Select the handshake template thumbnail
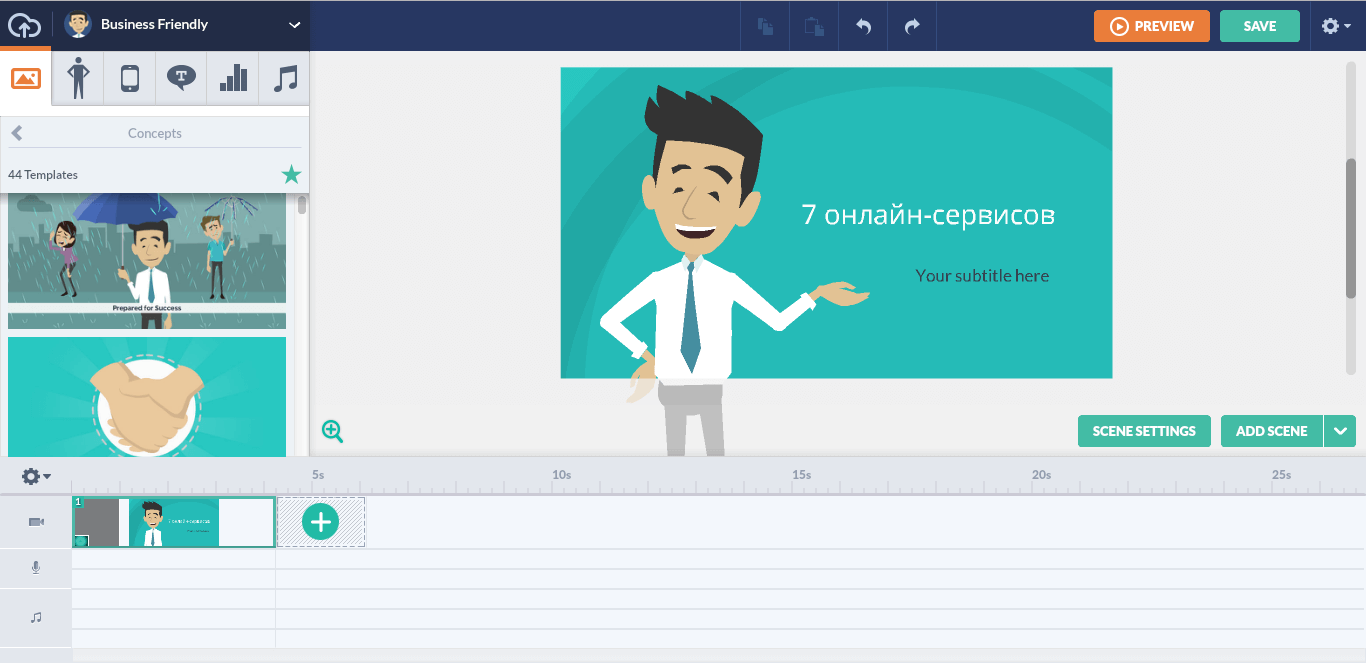The height and width of the screenshot is (663, 1366). 147,397
